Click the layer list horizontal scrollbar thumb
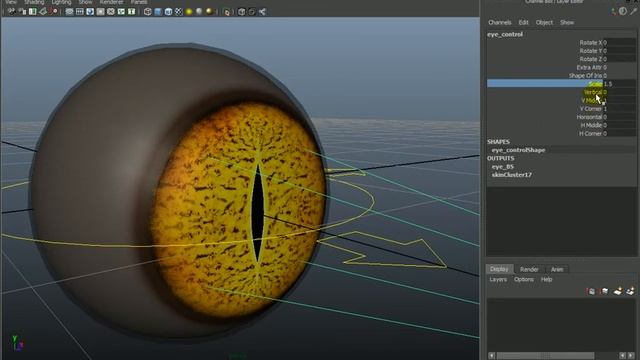The image size is (640, 360). click(x=545, y=356)
